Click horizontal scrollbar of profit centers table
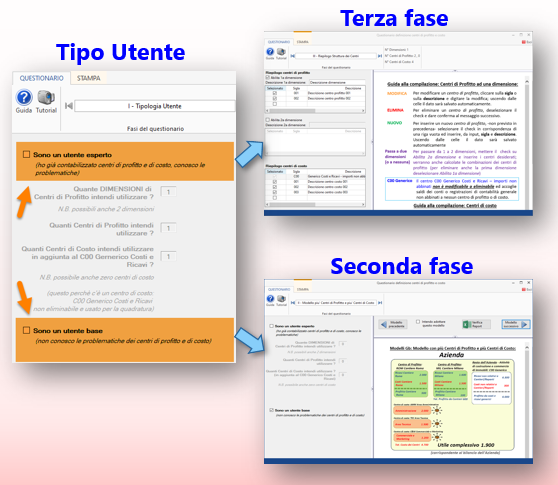The width and height of the screenshot is (558, 485). (x=315, y=111)
